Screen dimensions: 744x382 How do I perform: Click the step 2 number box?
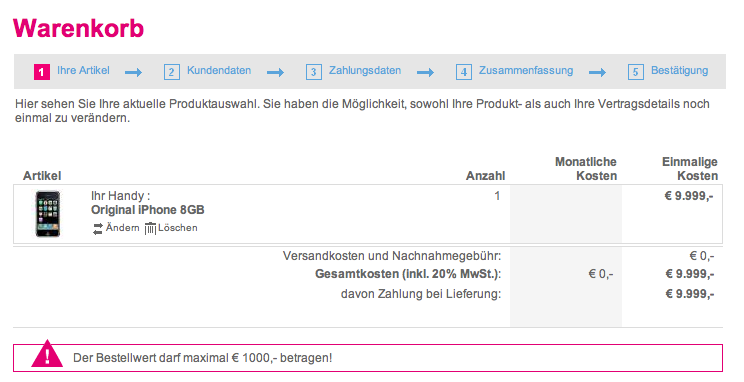point(172,72)
